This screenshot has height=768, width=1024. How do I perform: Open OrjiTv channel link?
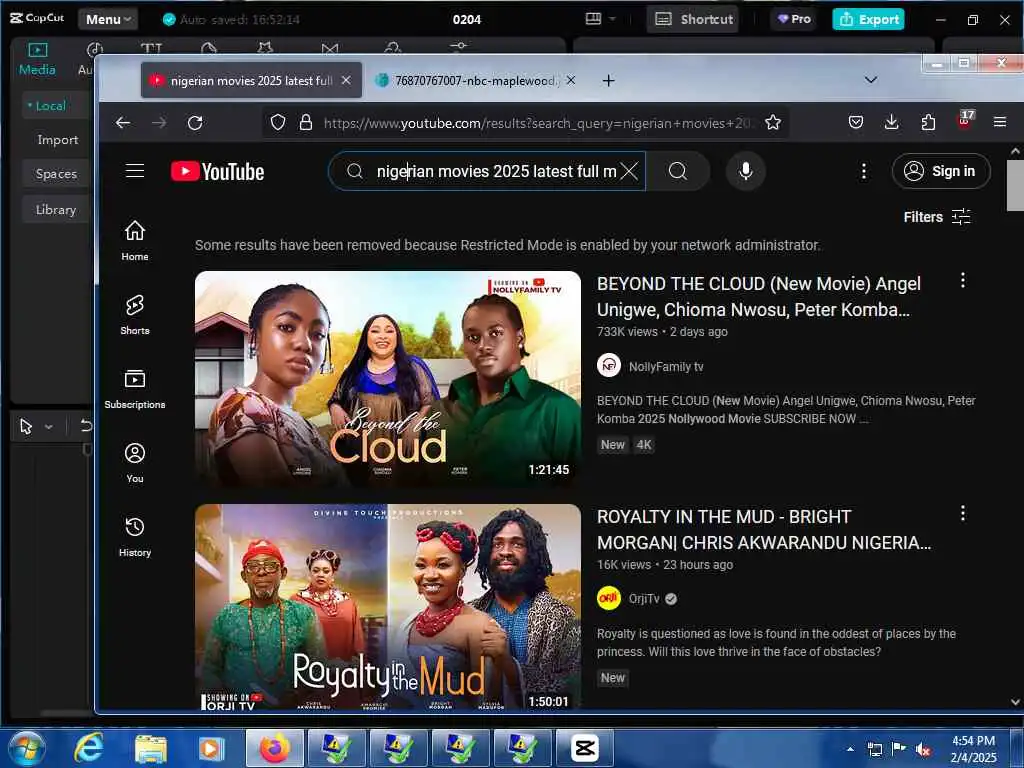pyautogui.click(x=644, y=598)
